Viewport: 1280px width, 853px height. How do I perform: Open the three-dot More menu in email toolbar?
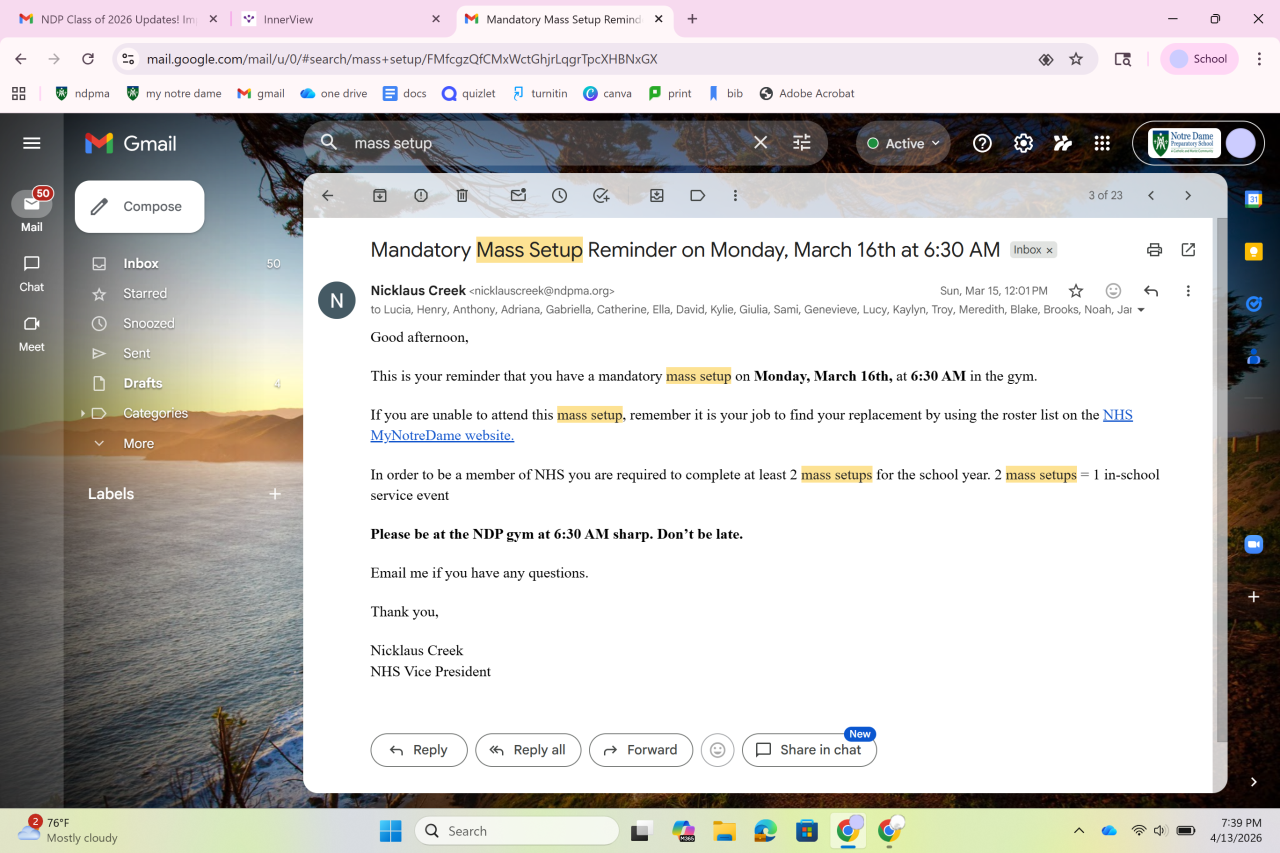click(735, 196)
